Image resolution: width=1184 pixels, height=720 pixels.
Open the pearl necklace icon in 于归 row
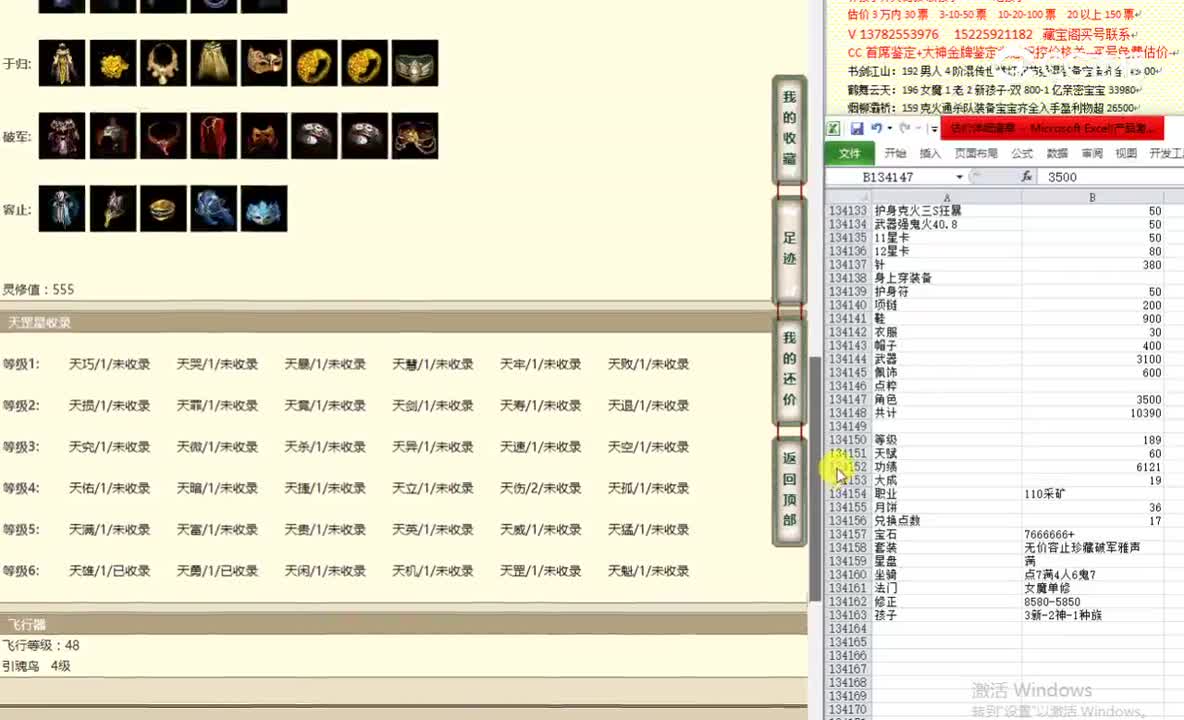pyautogui.click(x=163, y=63)
